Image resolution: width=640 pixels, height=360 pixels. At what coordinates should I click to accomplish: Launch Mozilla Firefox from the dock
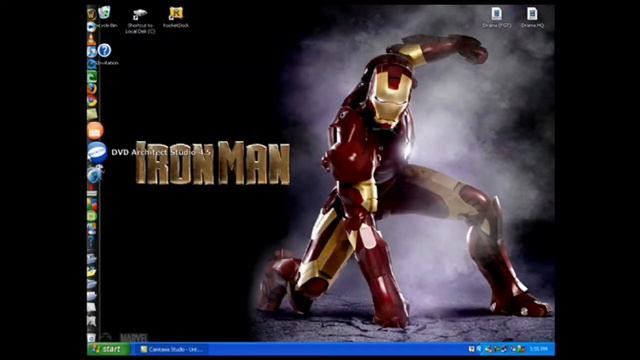click(x=92, y=88)
